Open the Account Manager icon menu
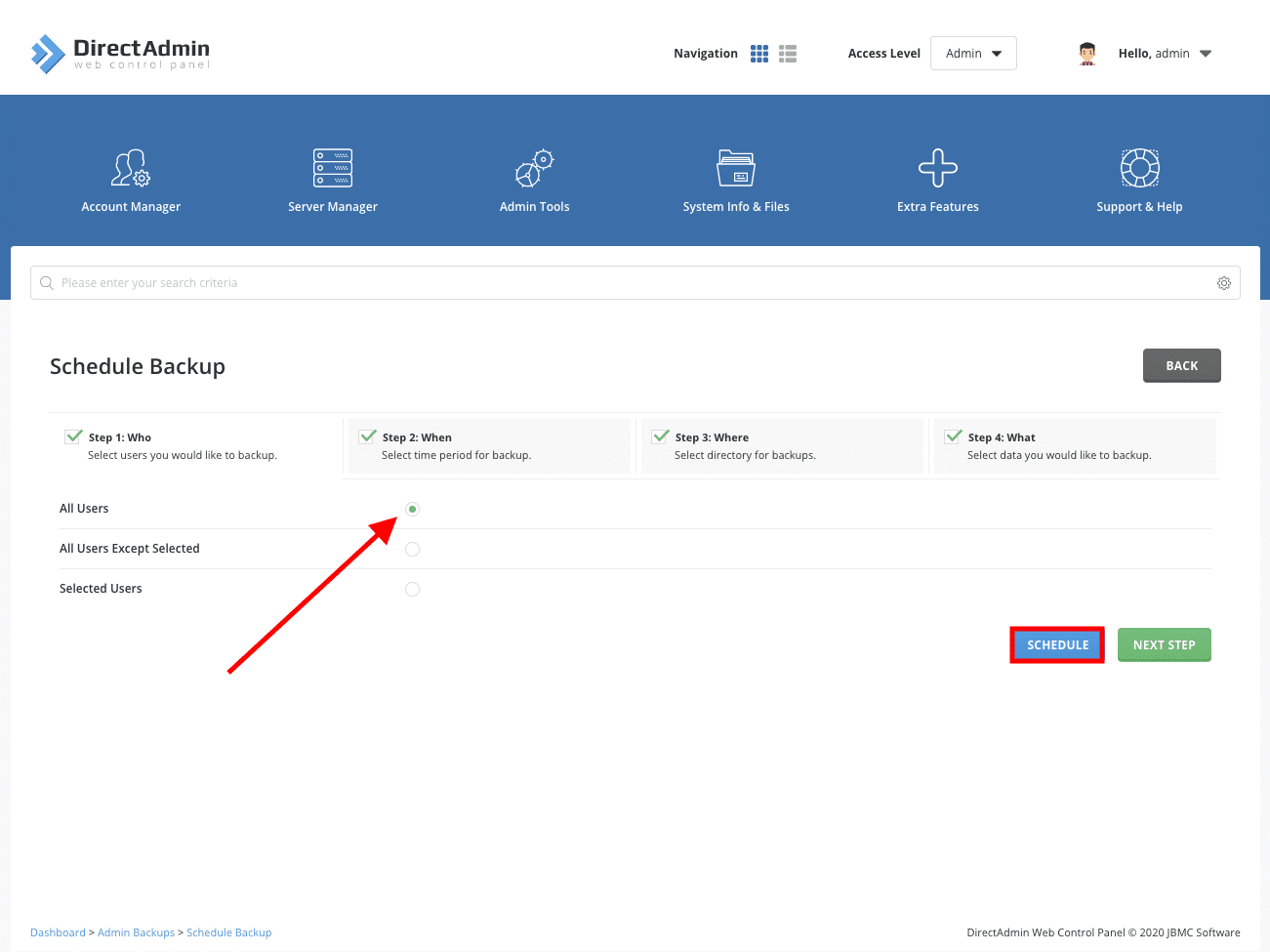The width and height of the screenshot is (1270, 952). (131, 168)
